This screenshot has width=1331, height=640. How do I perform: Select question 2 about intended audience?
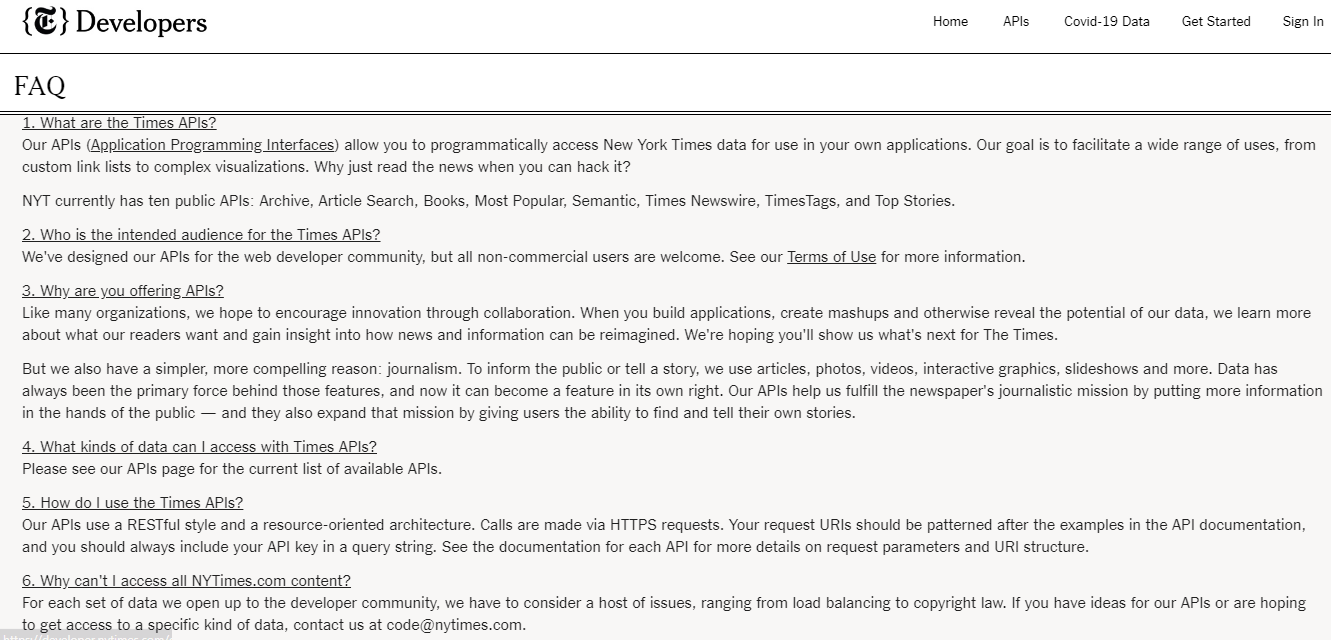tap(201, 235)
